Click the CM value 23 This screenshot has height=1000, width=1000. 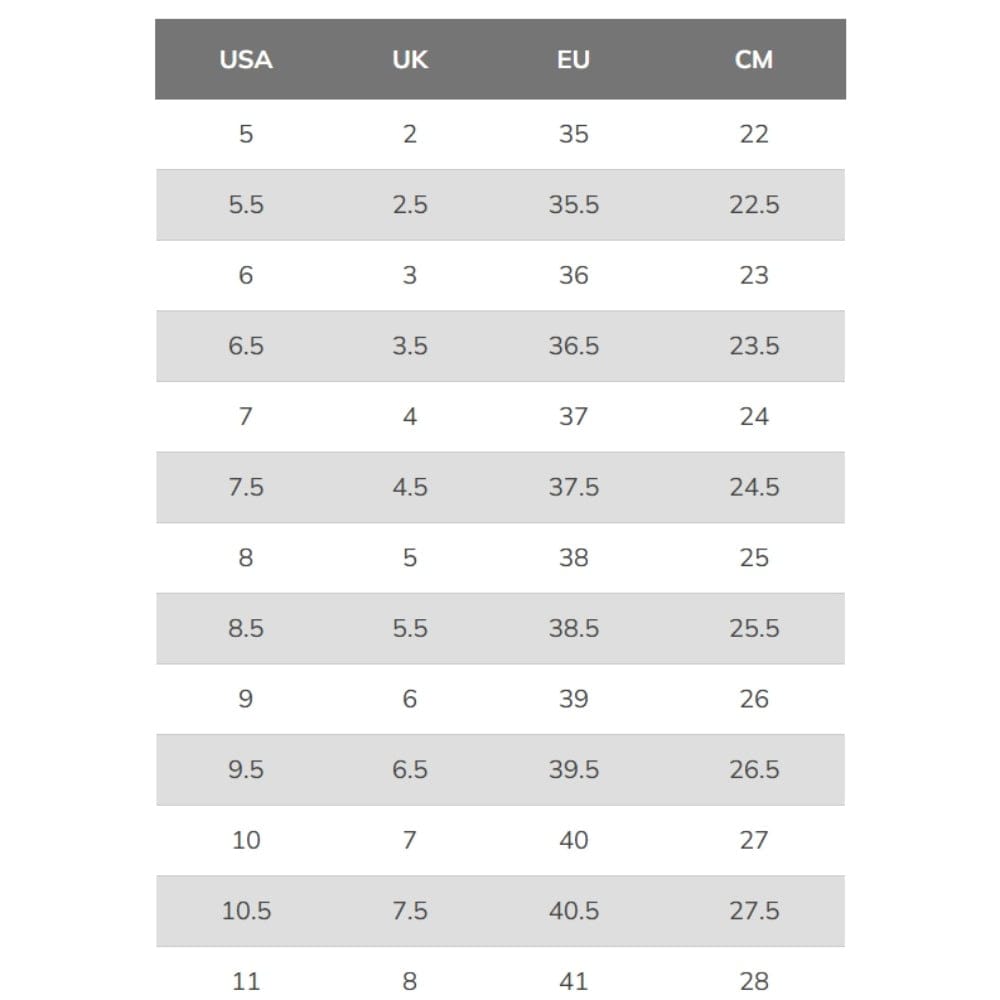[x=754, y=275]
